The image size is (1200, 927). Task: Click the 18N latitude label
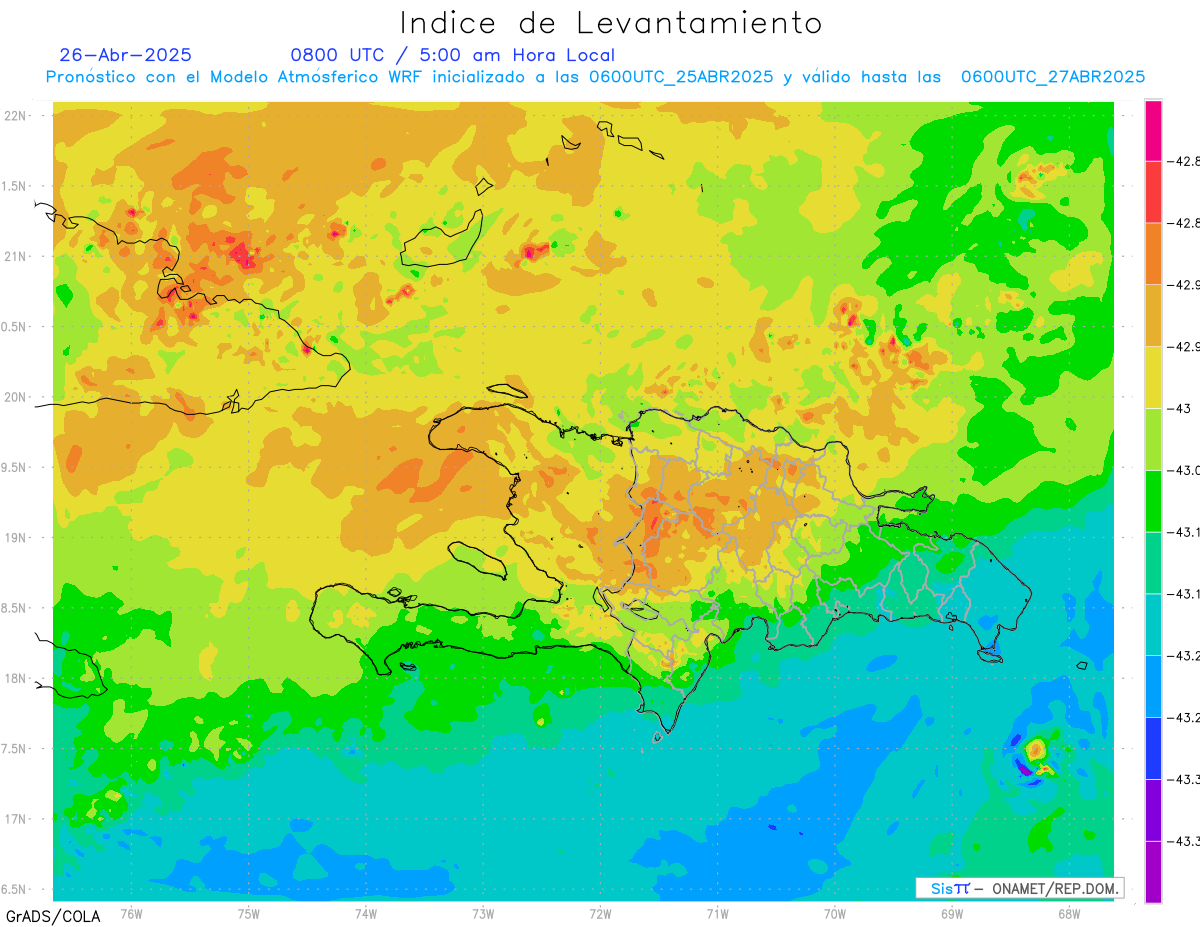click(15, 678)
